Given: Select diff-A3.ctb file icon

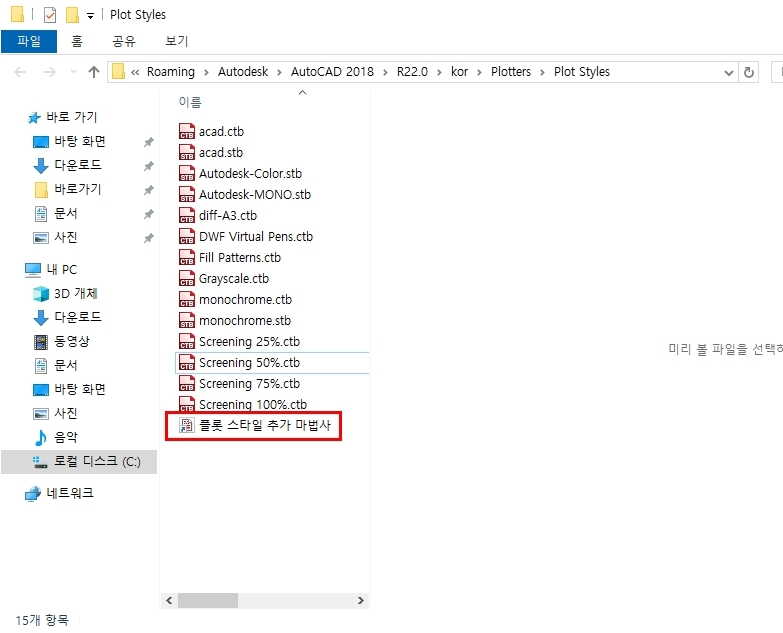Looking at the screenshot, I should 187,215.
